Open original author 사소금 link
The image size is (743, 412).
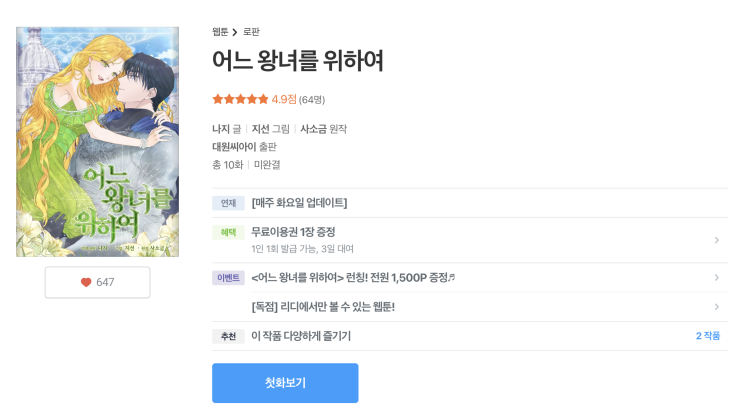click(x=313, y=129)
